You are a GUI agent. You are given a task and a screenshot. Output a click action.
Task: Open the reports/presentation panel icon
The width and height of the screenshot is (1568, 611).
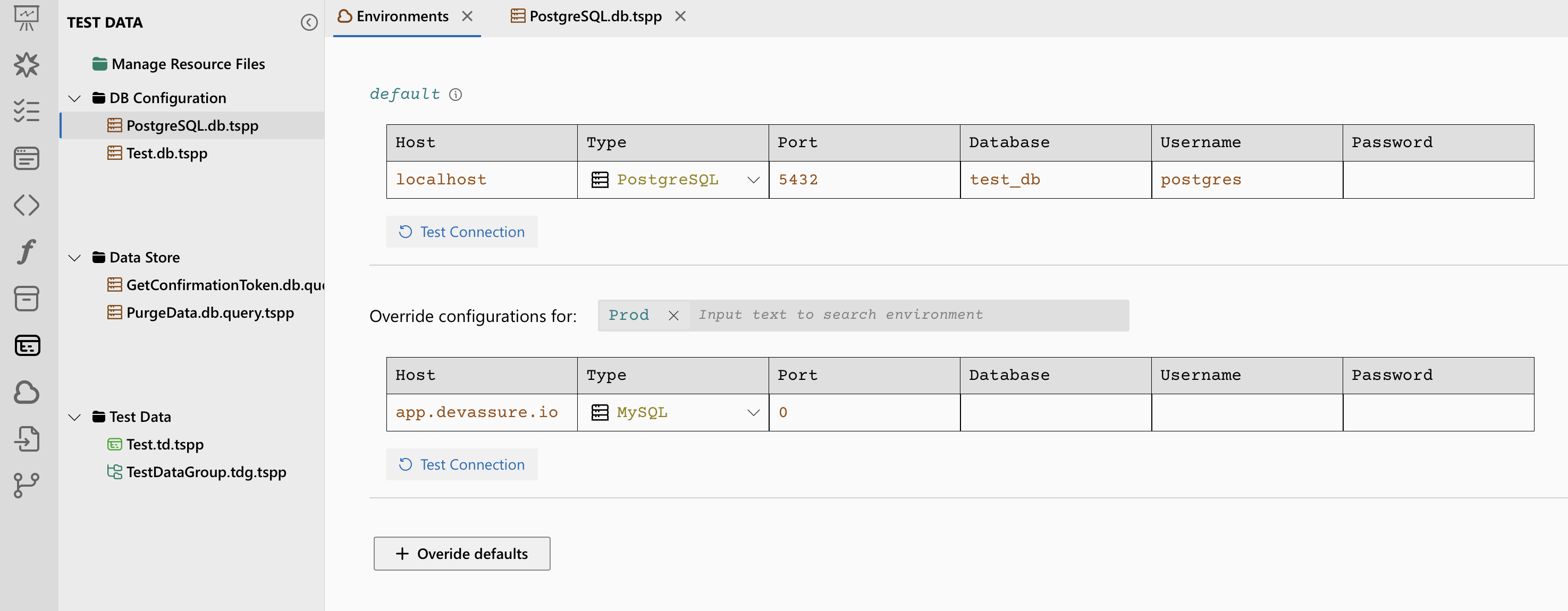[x=27, y=18]
